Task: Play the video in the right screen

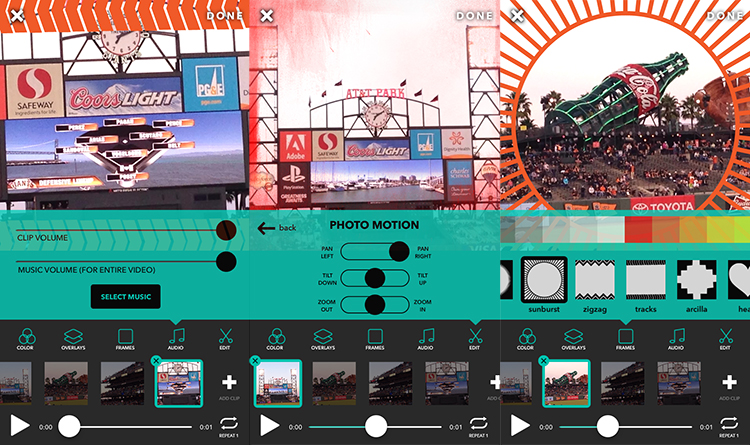Action: pyautogui.click(x=520, y=425)
